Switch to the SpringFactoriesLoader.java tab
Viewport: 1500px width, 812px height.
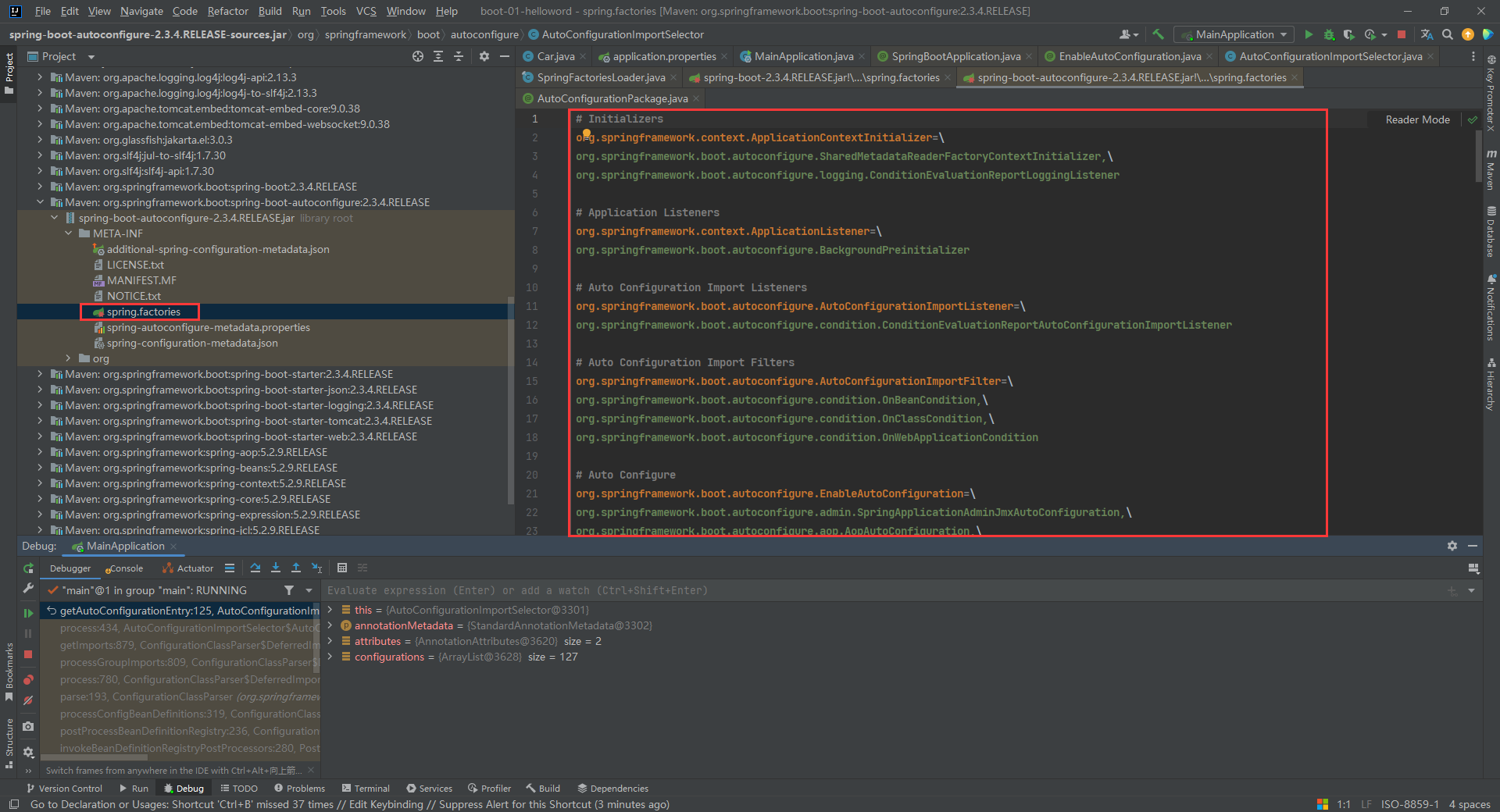[x=600, y=77]
